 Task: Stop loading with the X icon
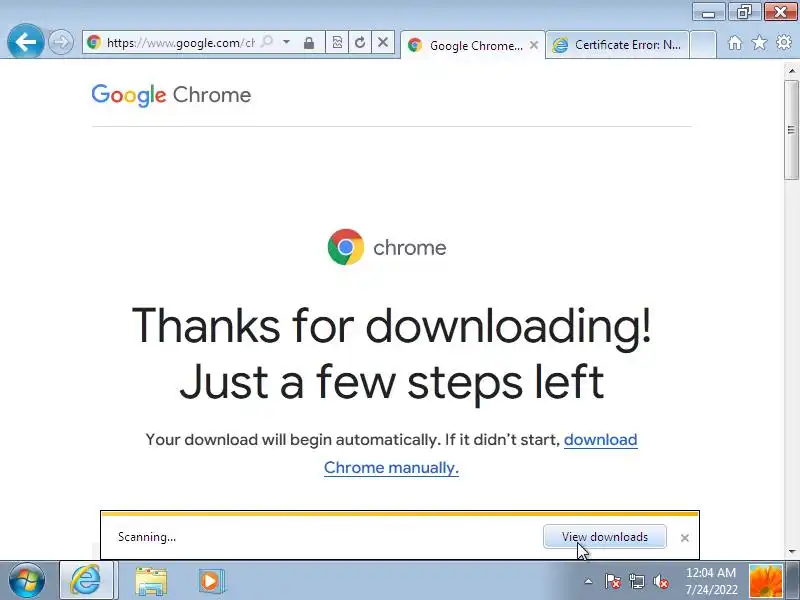[383, 42]
